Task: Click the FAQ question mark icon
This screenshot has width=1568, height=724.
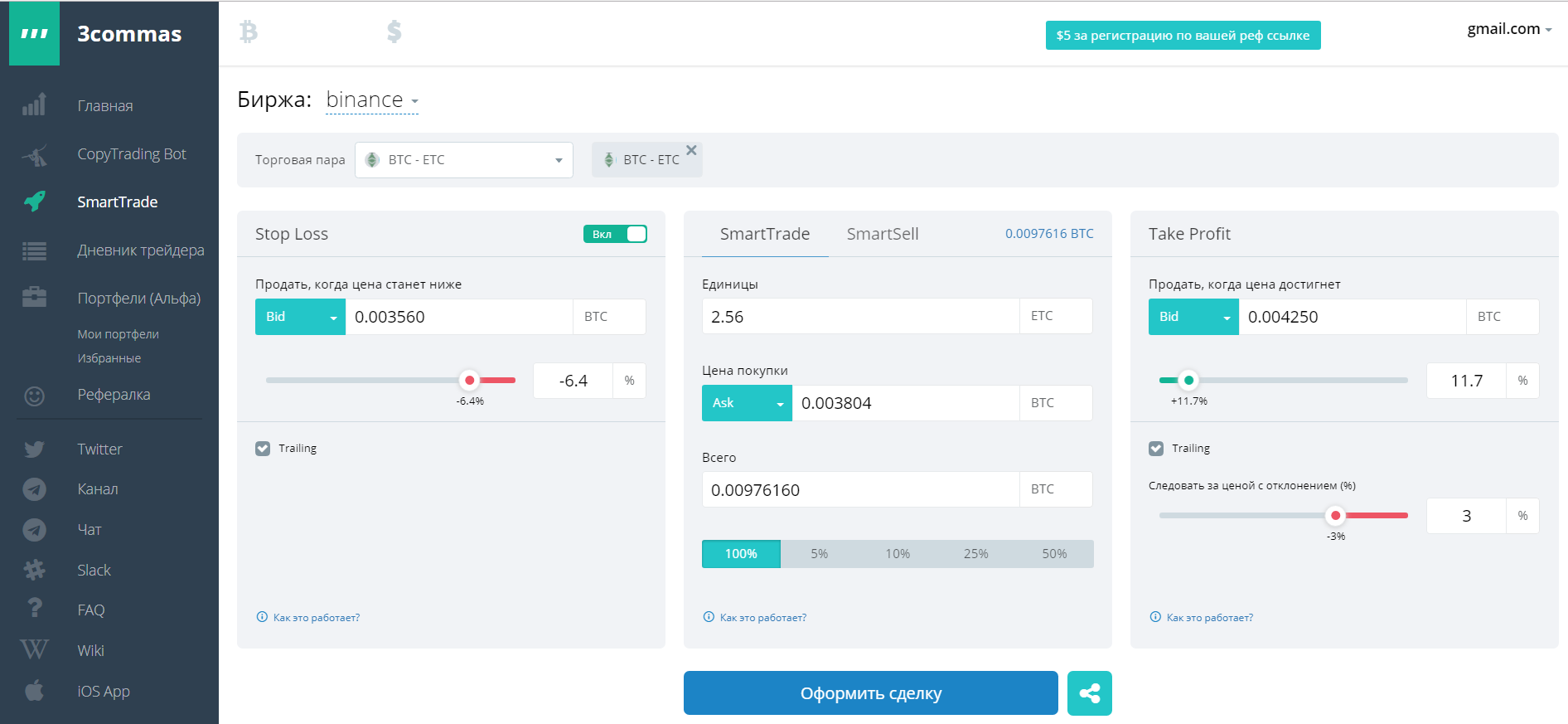Action: coord(34,608)
